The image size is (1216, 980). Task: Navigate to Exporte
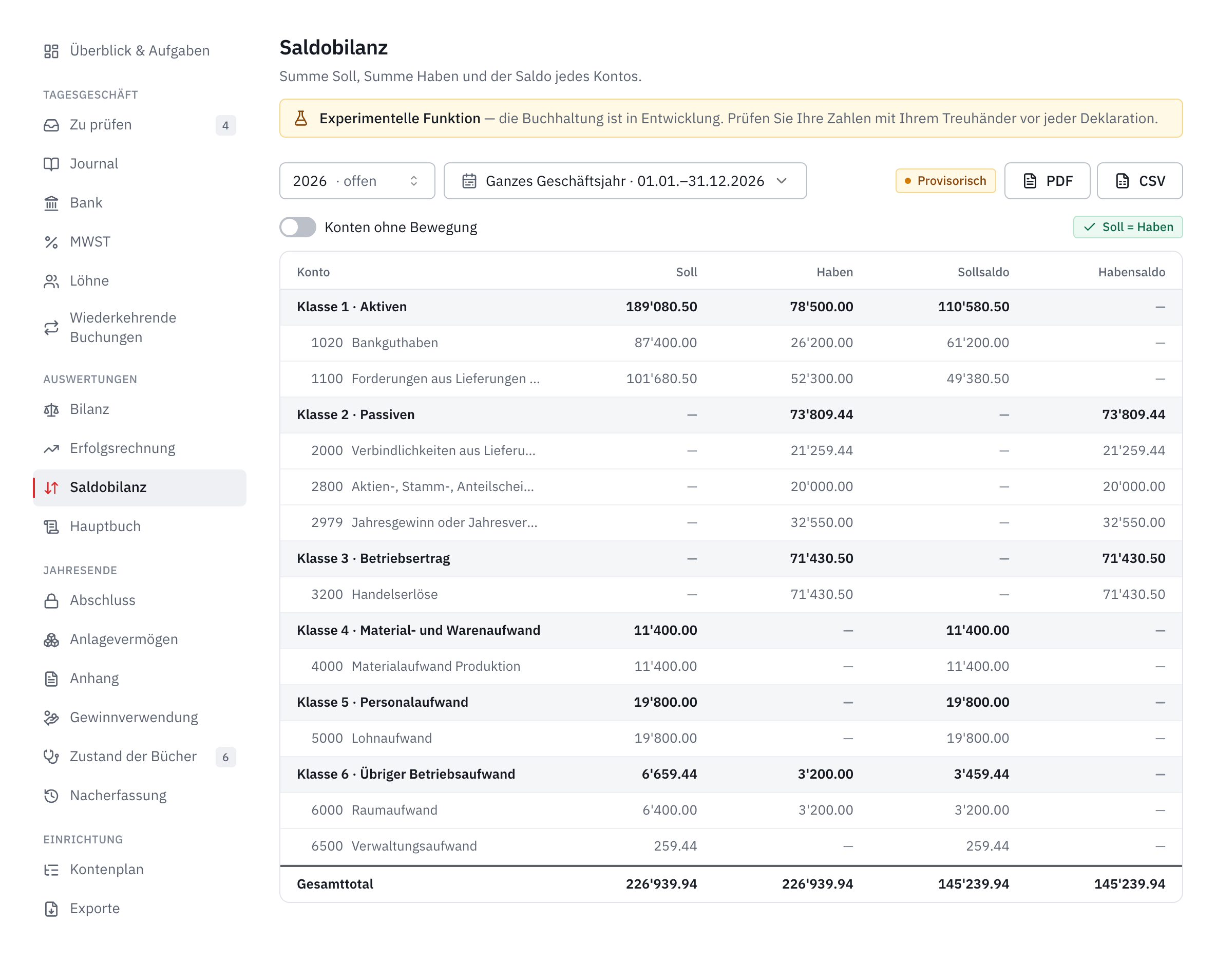click(139, 908)
